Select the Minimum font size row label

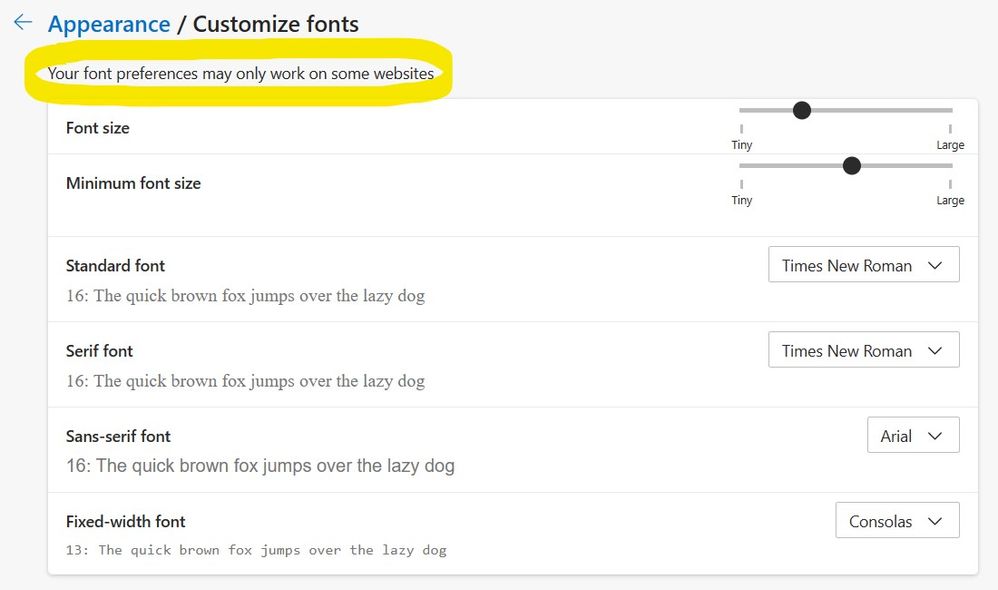point(133,183)
